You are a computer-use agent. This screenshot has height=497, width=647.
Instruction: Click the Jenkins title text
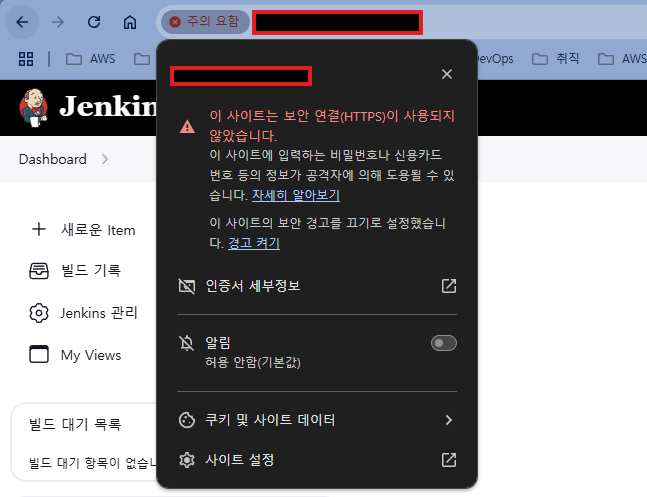pos(109,106)
